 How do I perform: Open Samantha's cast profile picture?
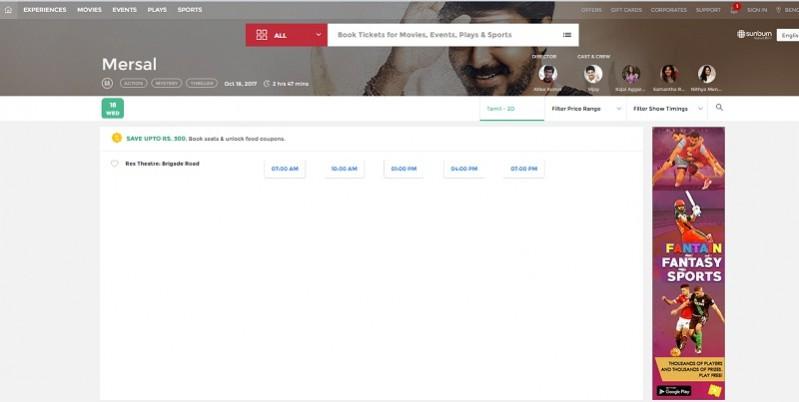click(669, 74)
